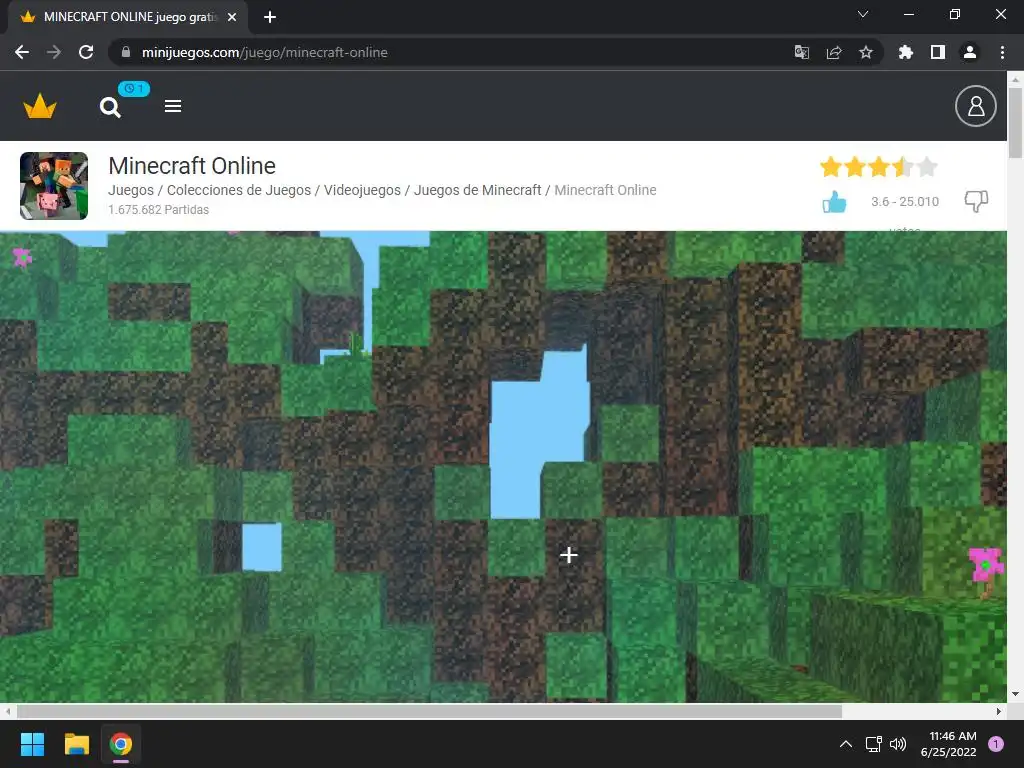Open the Videojuegos breadcrumb link
Image resolution: width=1024 pixels, height=768 pixels.
[362, 190]
